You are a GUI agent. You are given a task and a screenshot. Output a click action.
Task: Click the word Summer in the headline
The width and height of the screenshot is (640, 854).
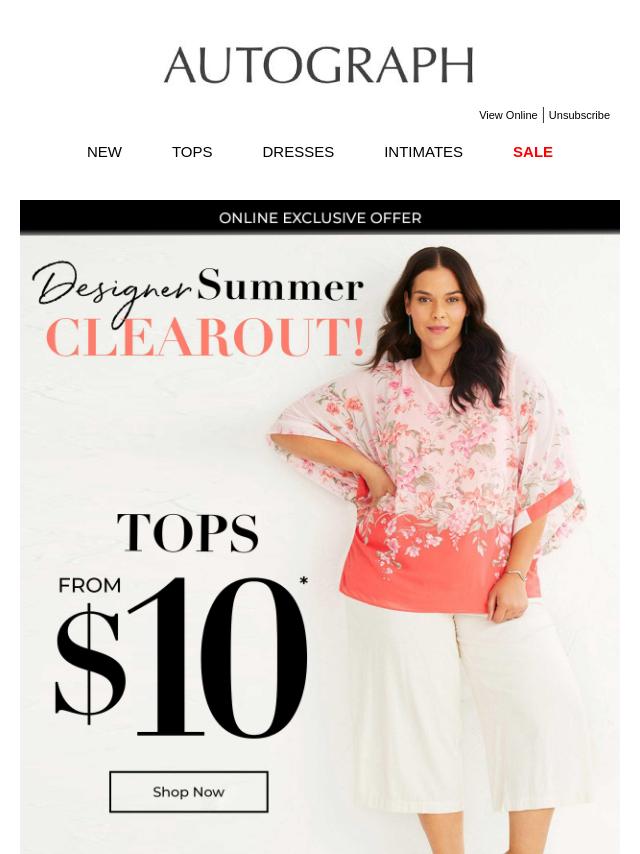[280, 285]
